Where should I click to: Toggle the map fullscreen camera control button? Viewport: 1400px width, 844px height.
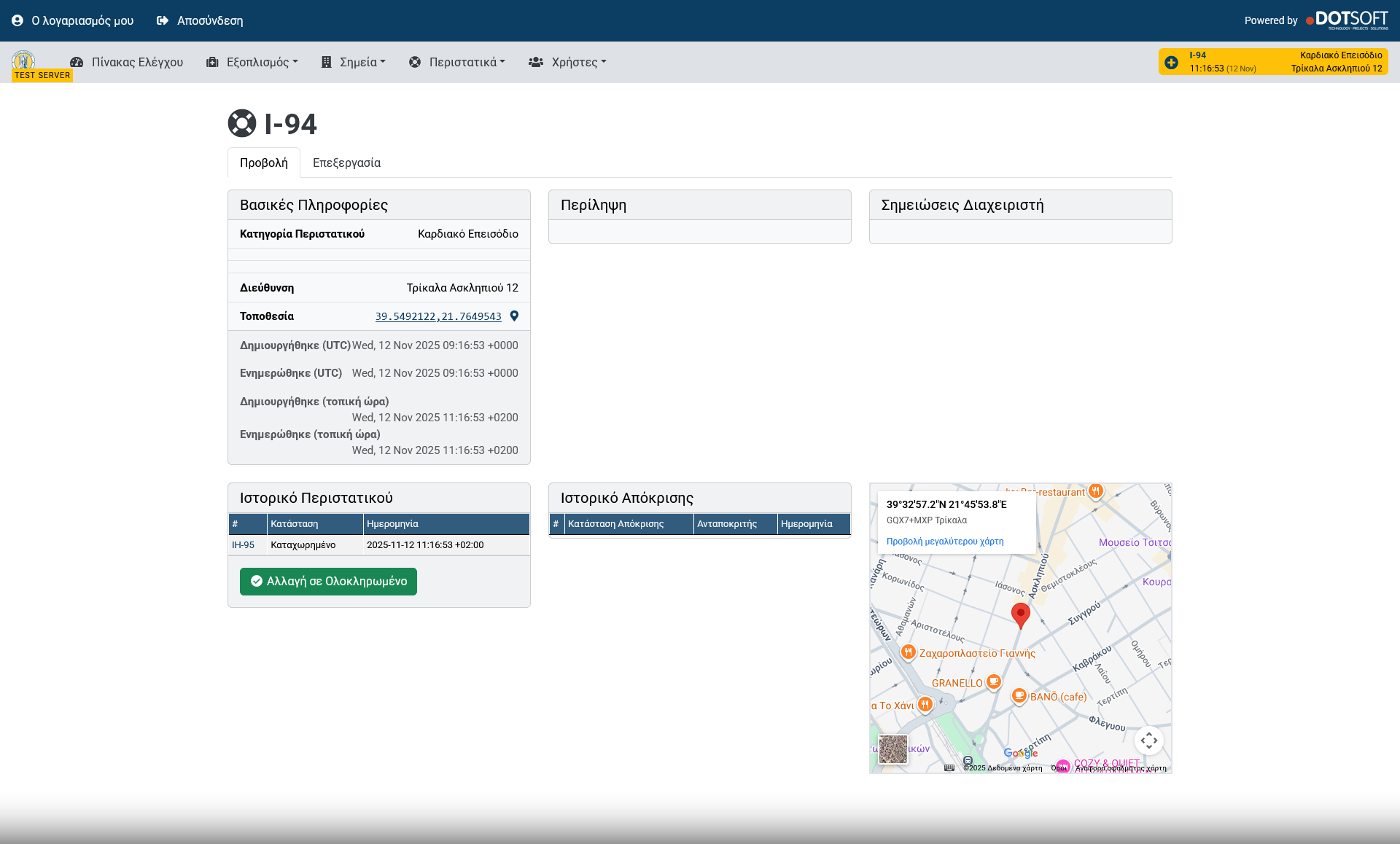point(1148,741)
